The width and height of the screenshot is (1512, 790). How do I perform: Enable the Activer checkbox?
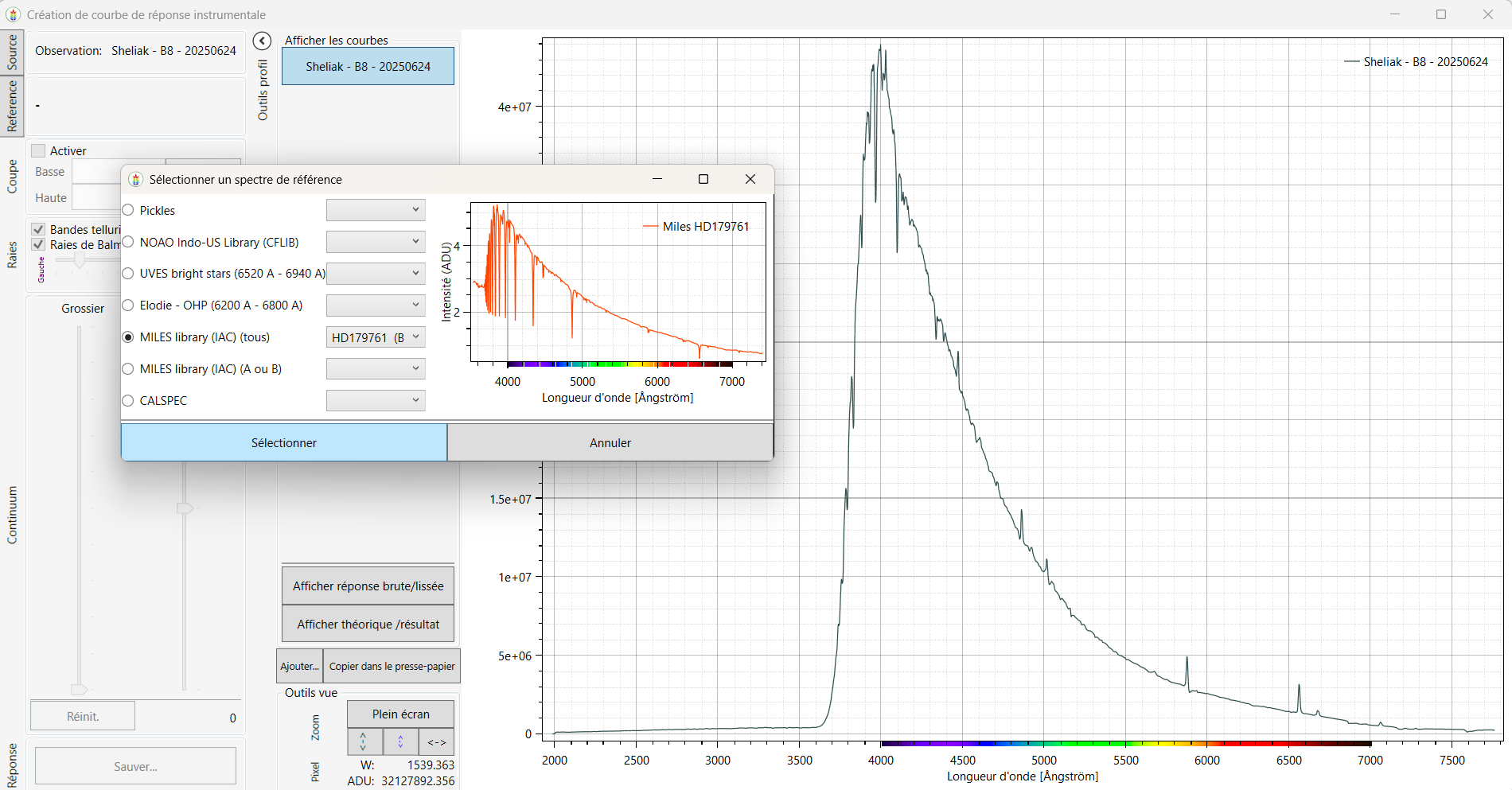click(x=38, y=150)
